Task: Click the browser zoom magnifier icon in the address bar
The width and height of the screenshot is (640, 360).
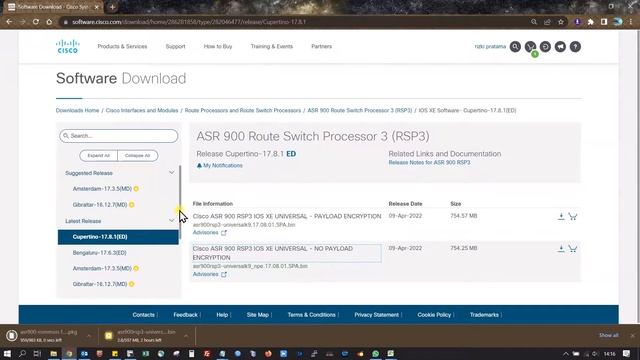Action: point(534,22)
